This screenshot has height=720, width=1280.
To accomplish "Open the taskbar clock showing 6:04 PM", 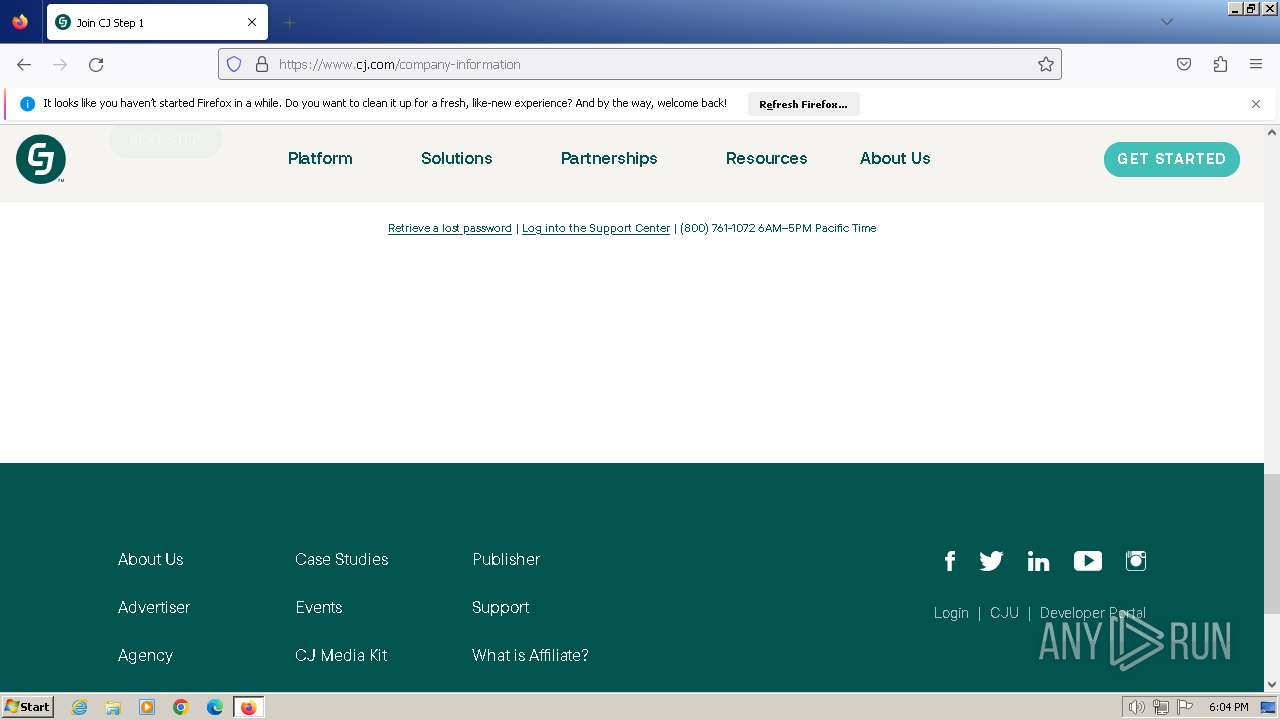I will coord(1229,707).
